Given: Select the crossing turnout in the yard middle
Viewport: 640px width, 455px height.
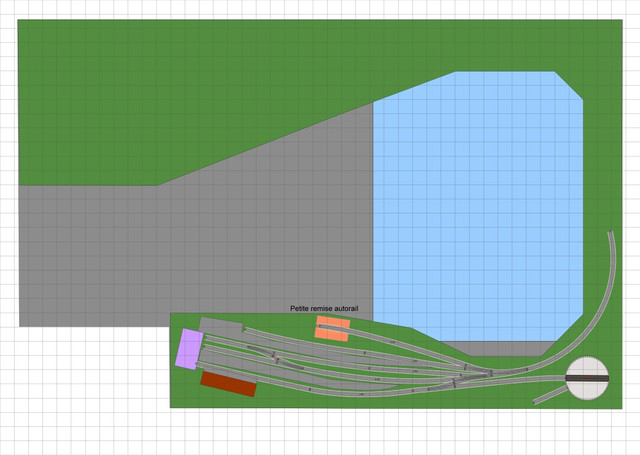Looking at the screenshot, I should (x=276, y=358).
